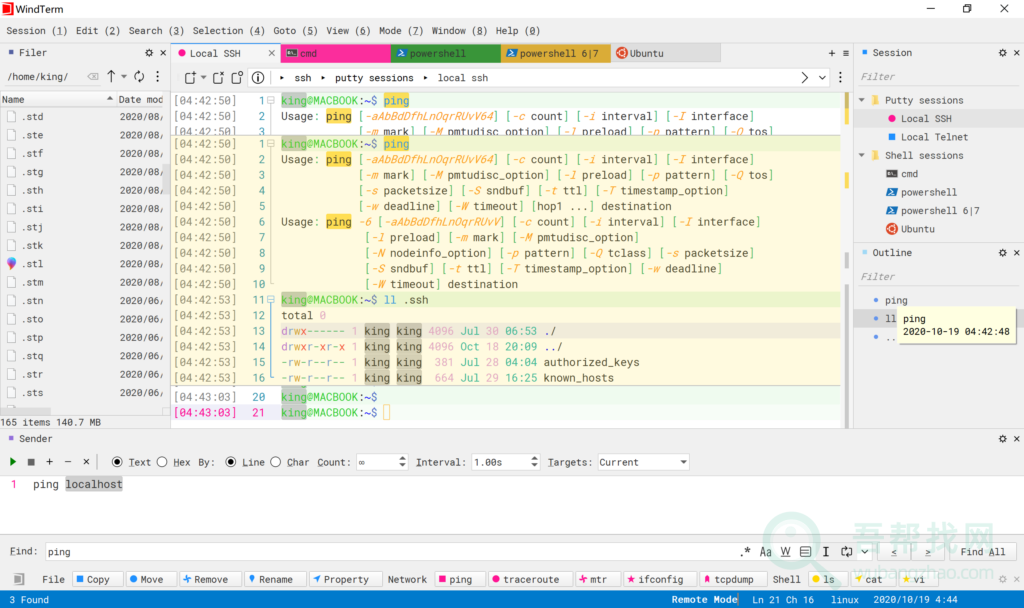Toggle regex option in Find bar
1024x608 pixels.
pyautogui.click(x=745, y=551)
